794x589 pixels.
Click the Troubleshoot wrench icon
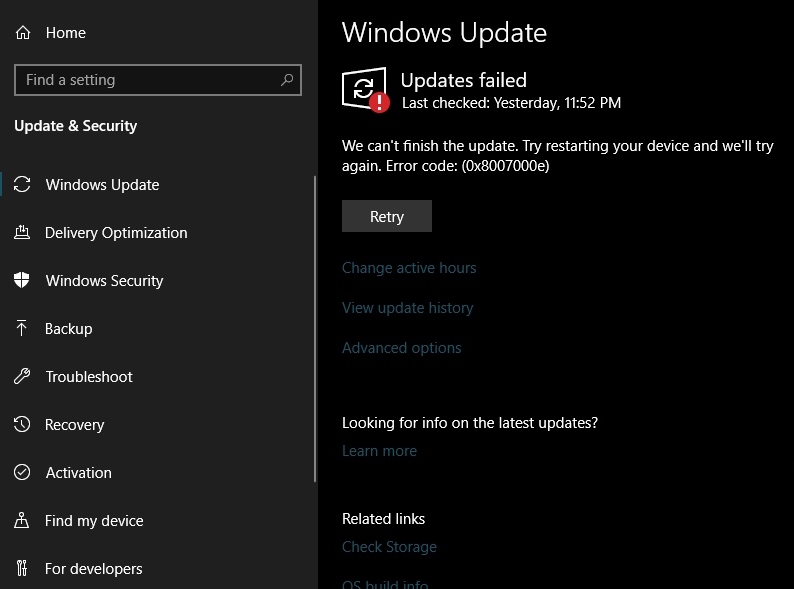[22, 376]
